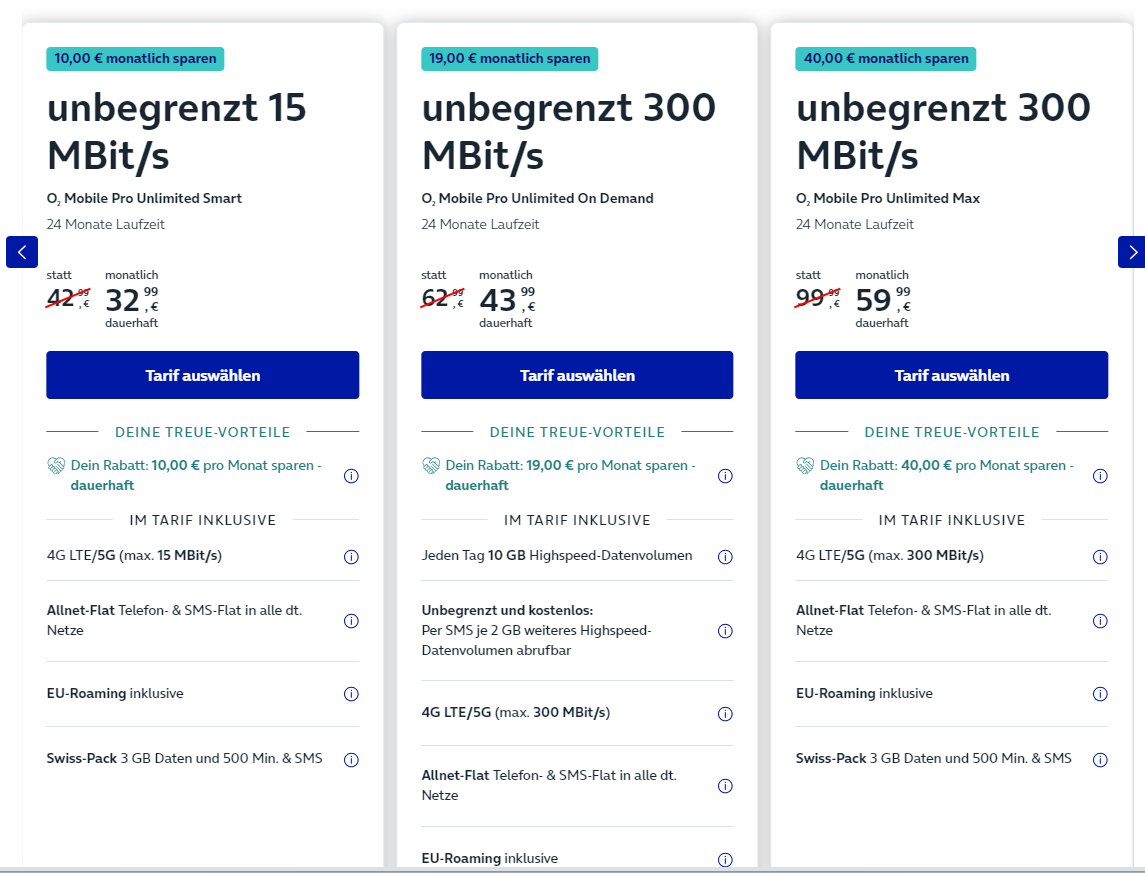Pick Tarif auswählen for Unlimited Max
Image resolution: width=1145 pixels, height=873 pixels.
click(x=951, y=375)
